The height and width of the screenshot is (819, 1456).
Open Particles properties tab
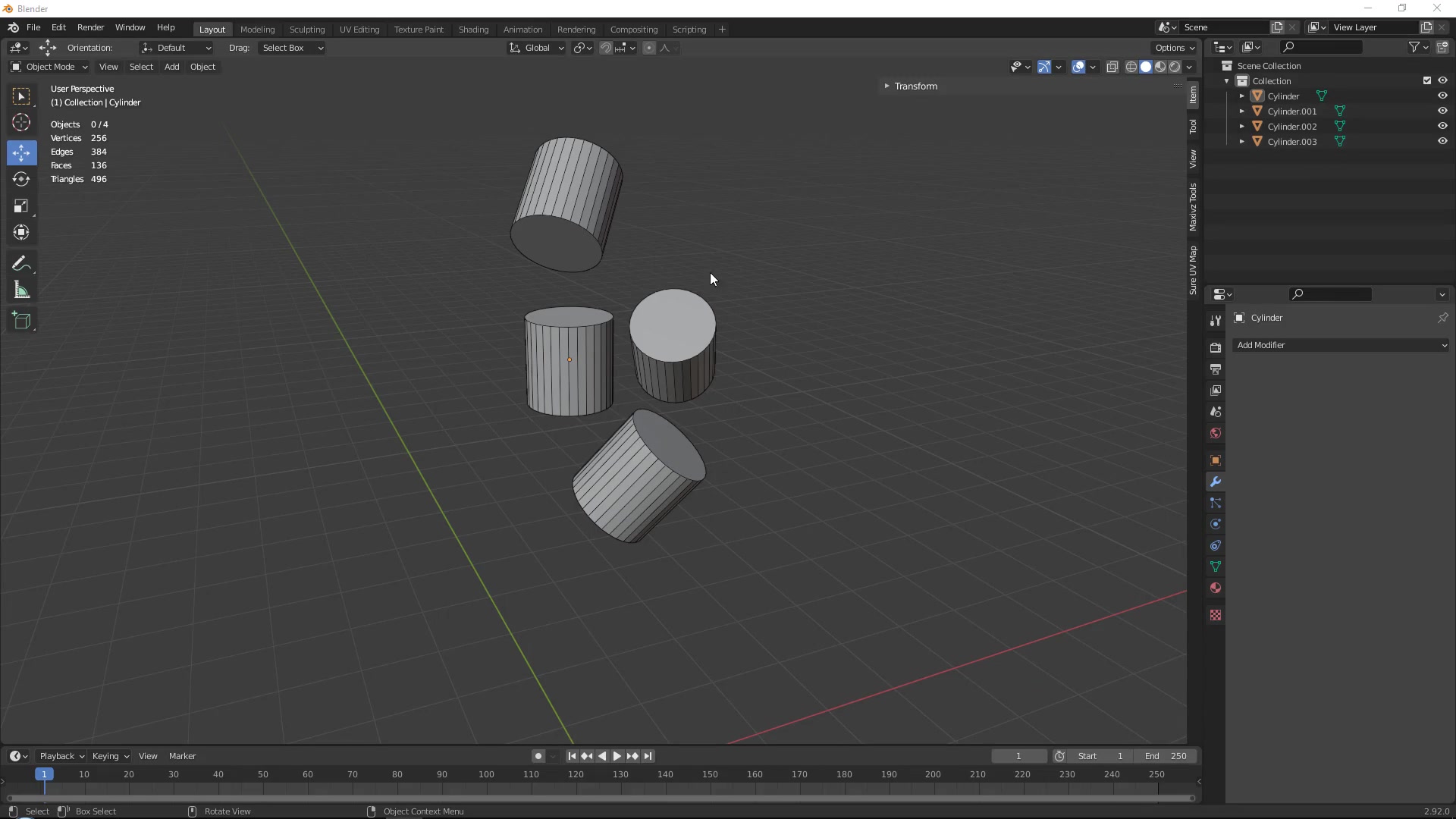[1216, 503]
